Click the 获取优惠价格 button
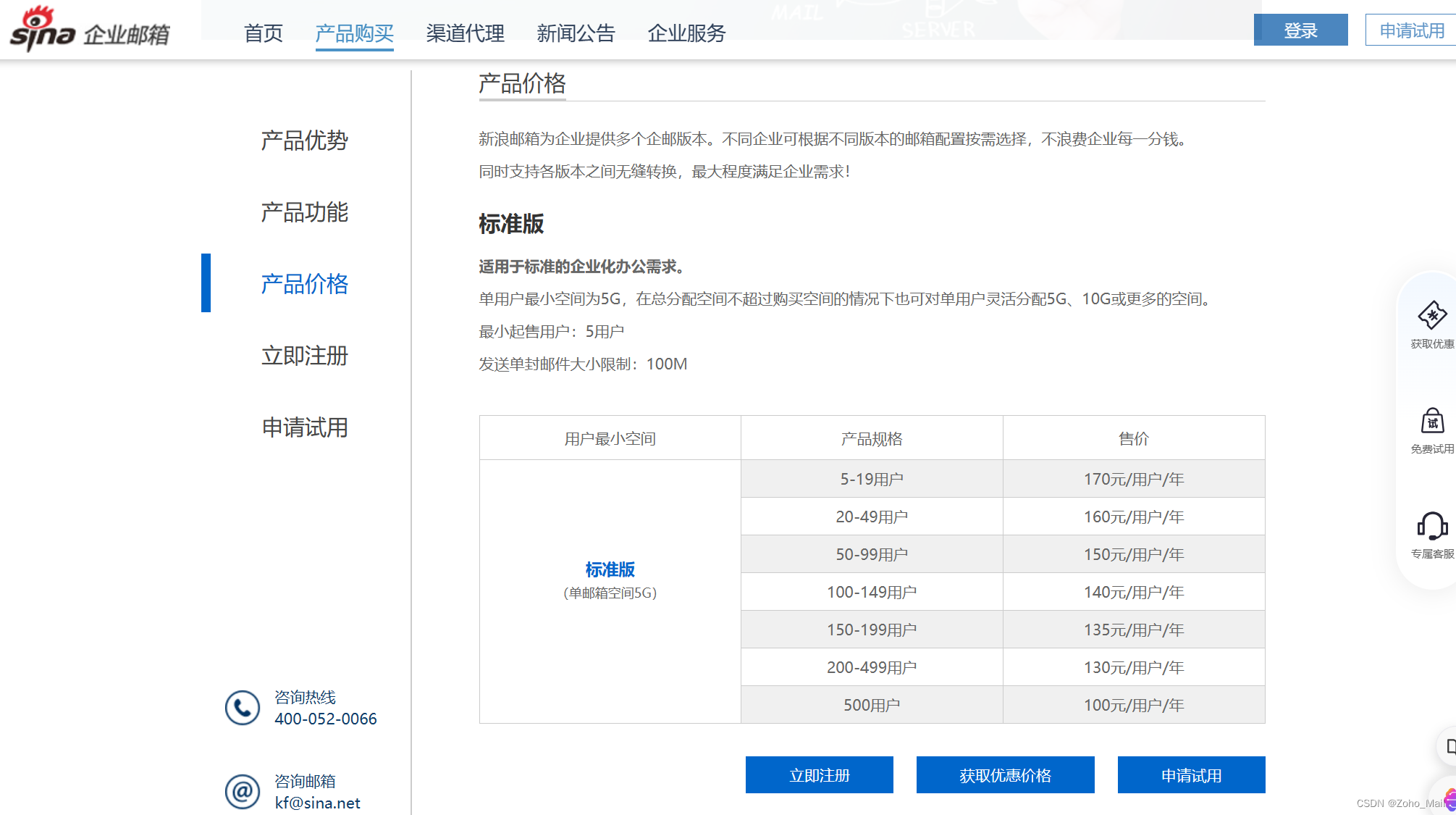 [1005, 775]
